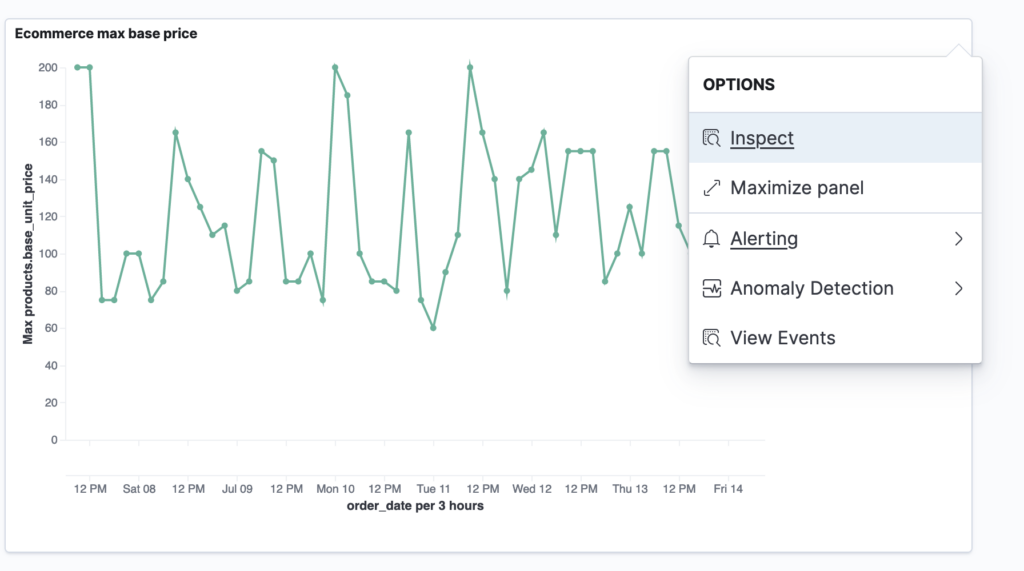Click the Mon 10 peak data point

point(335,67)
